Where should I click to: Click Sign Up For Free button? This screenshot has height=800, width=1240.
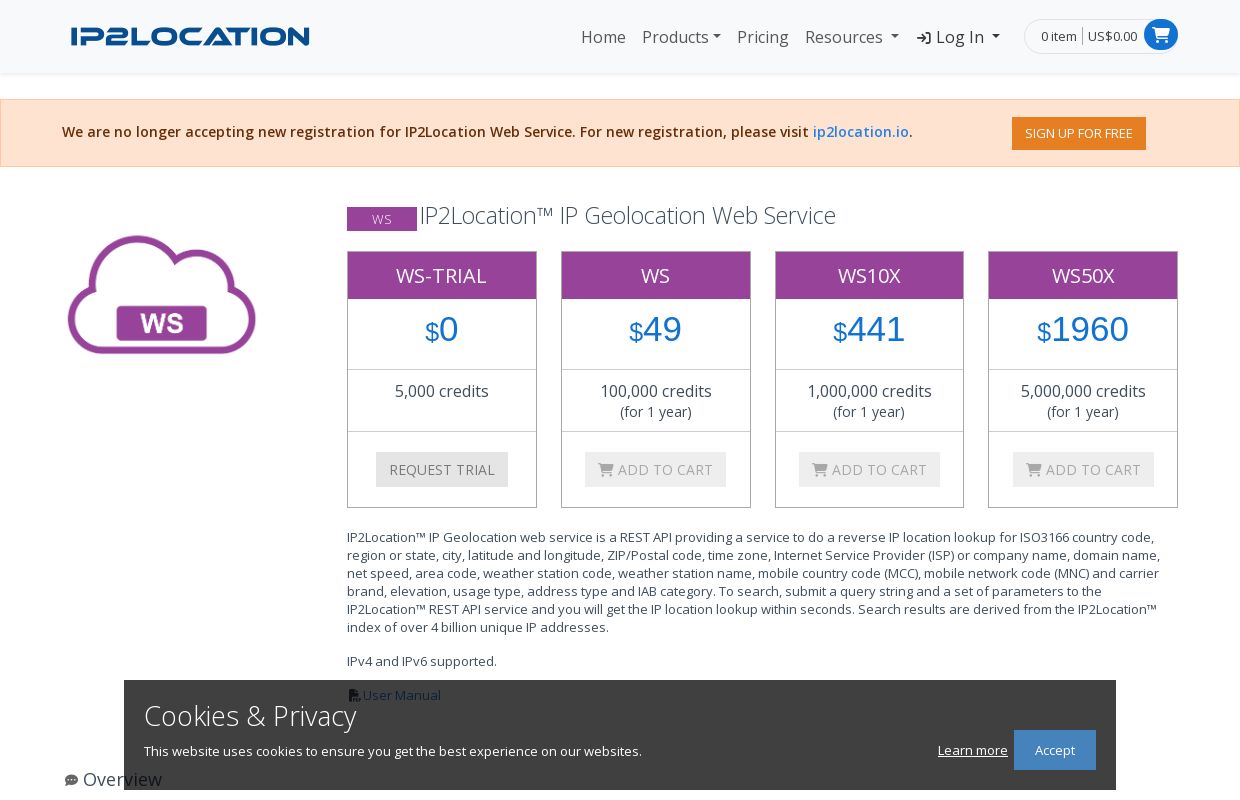[x=1079, y=133]
